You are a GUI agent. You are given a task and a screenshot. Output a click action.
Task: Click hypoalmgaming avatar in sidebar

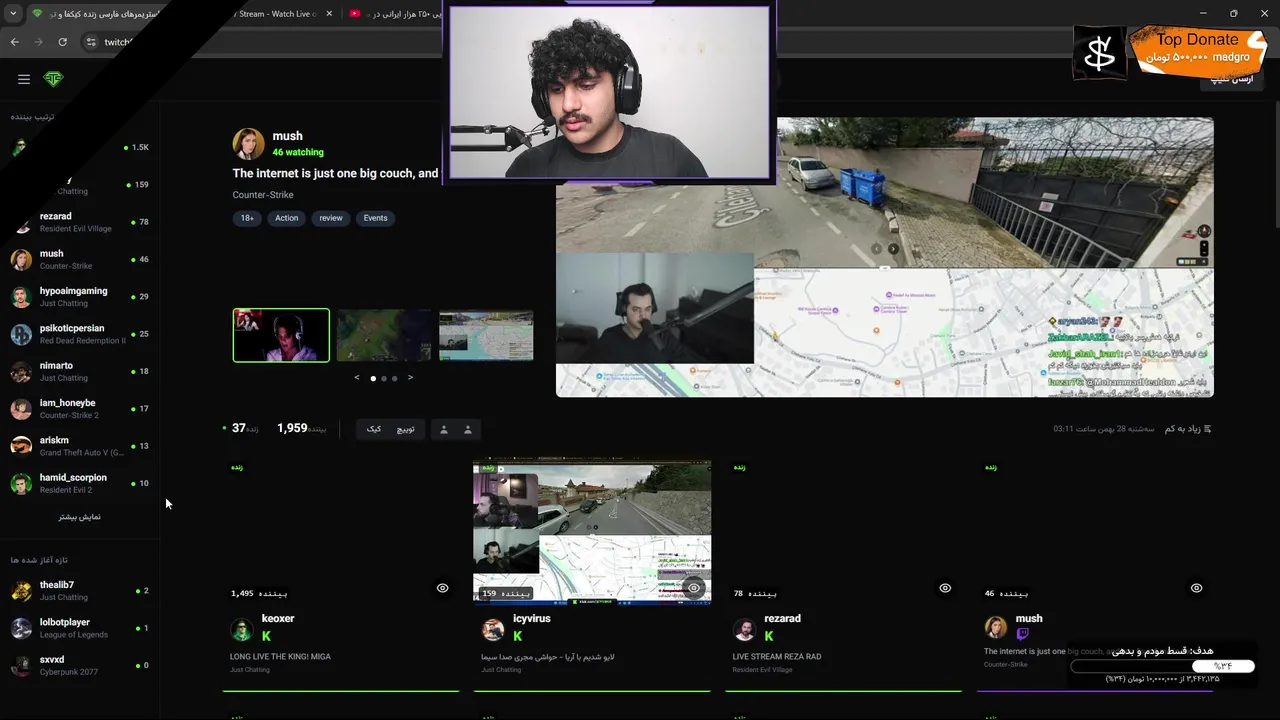coord(21,297)
